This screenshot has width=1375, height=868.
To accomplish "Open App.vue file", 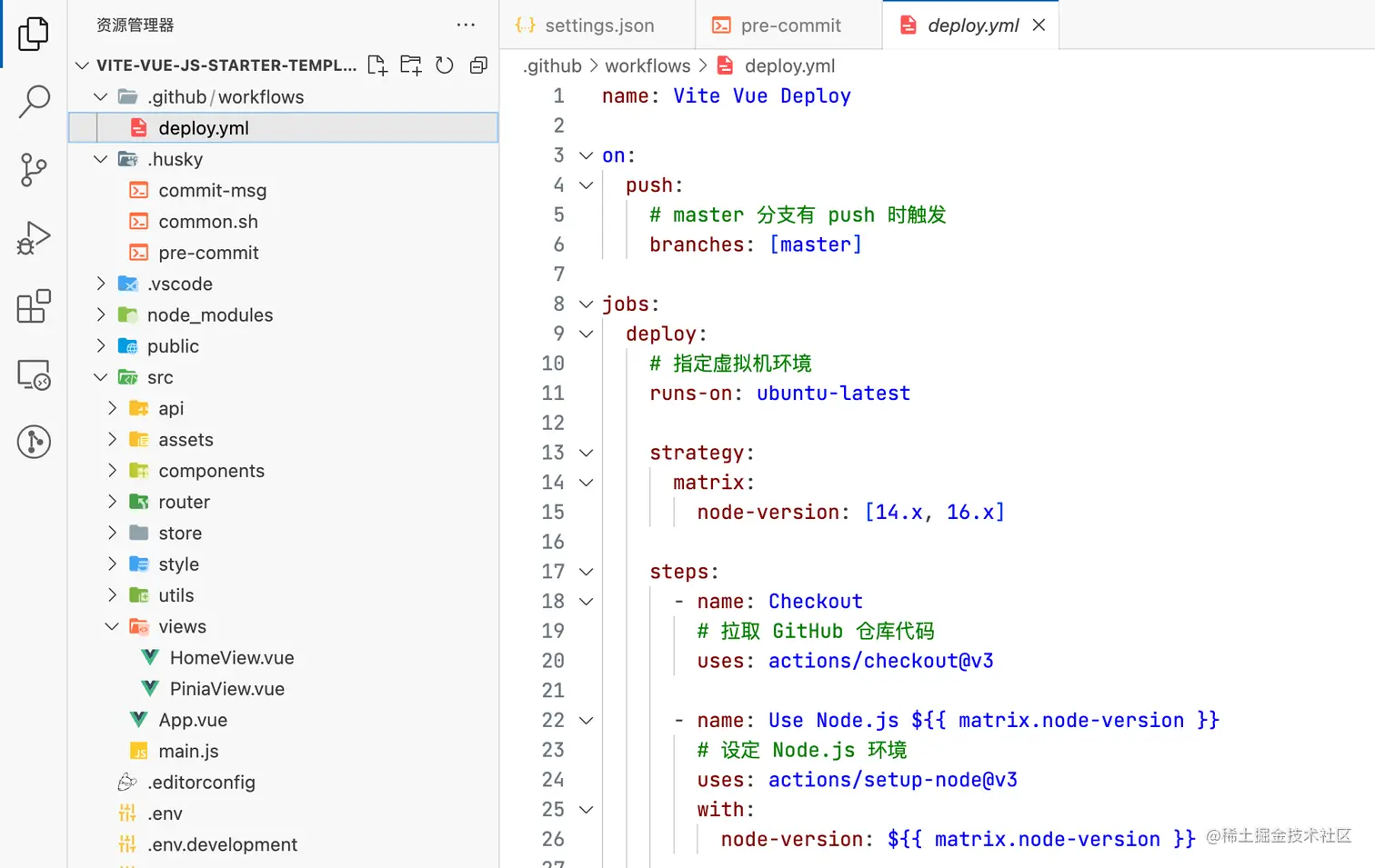I will 283,720.
